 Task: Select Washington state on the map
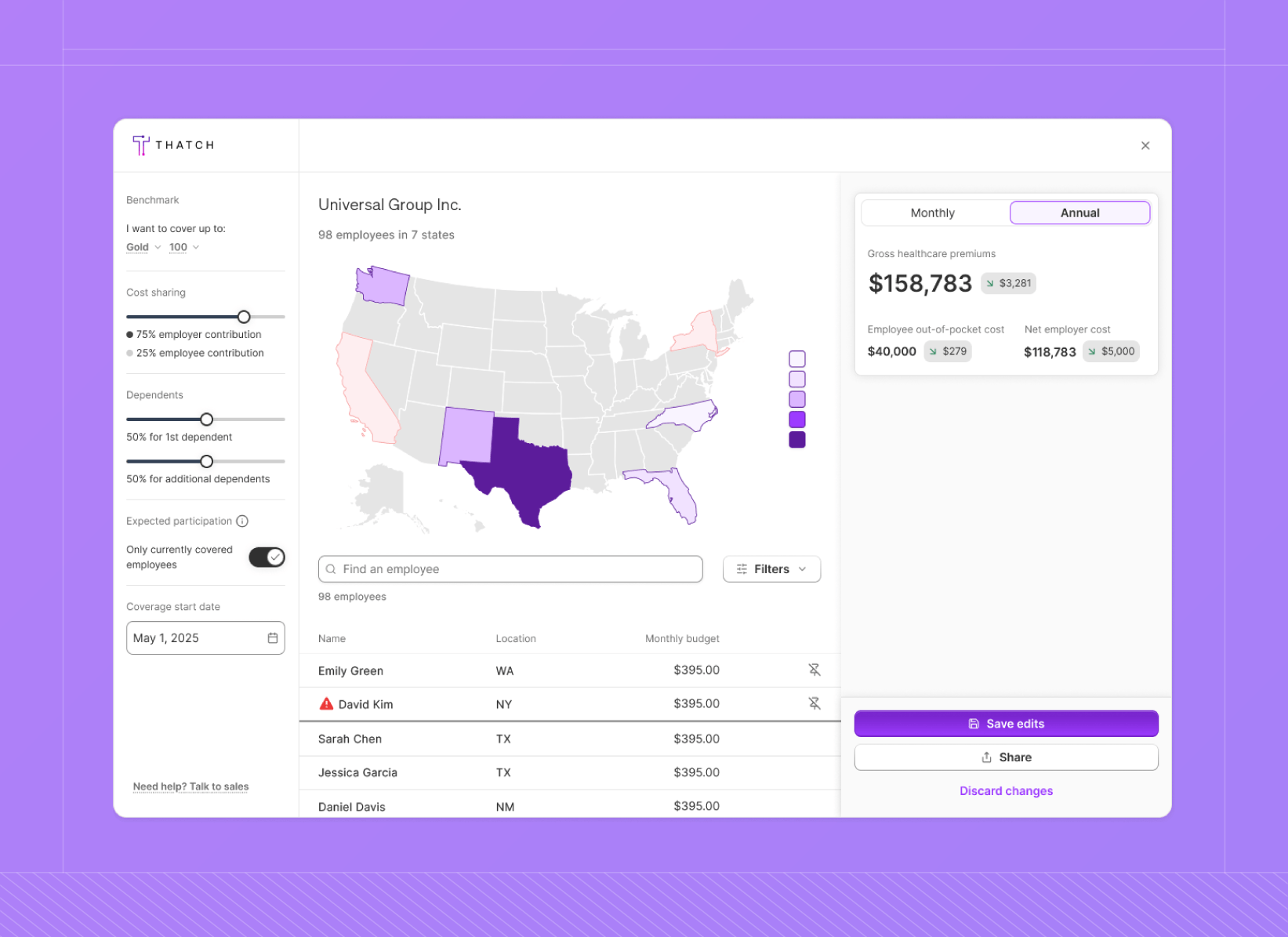[x=383, y=286]
